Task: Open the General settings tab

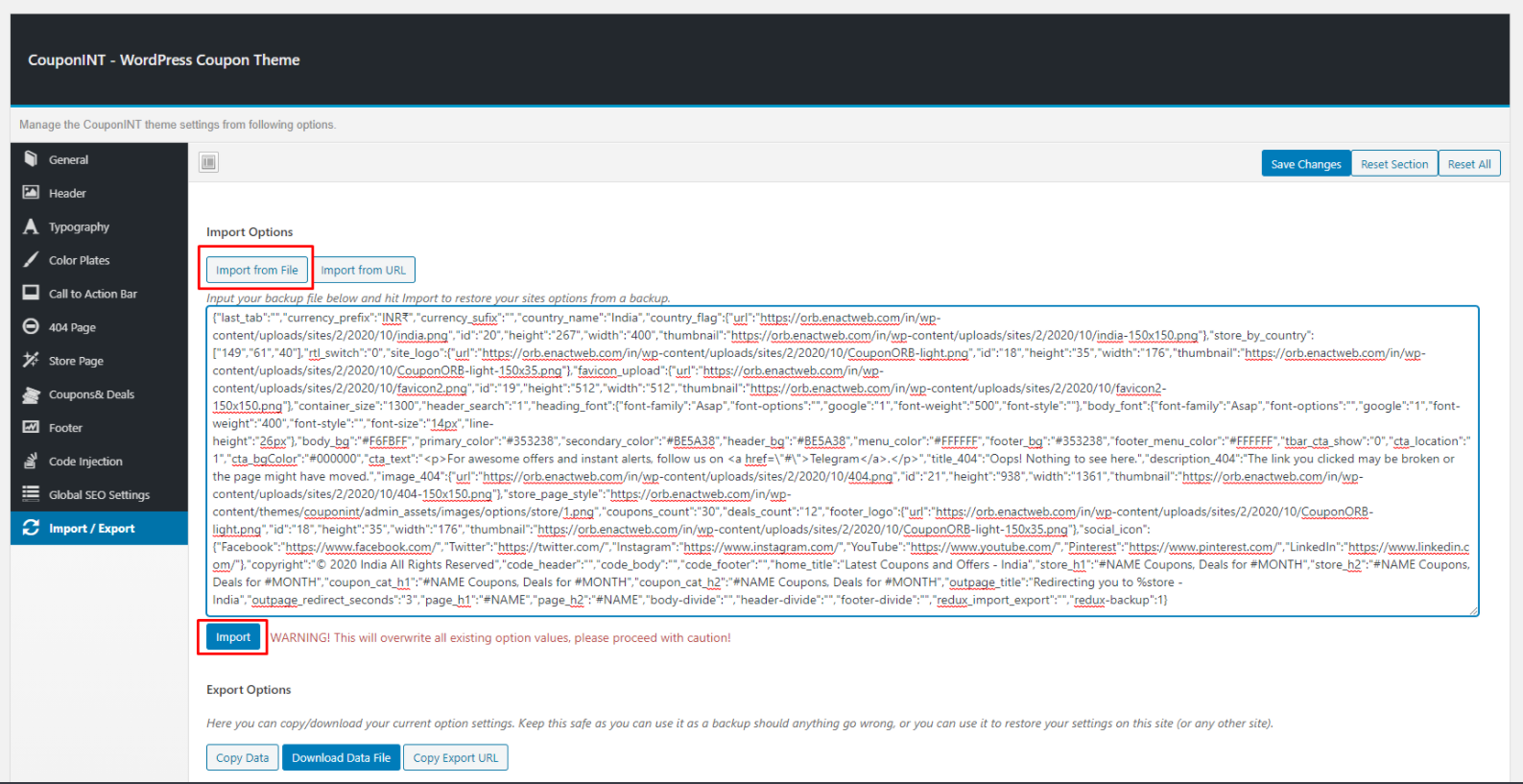Action: [99, 159]
